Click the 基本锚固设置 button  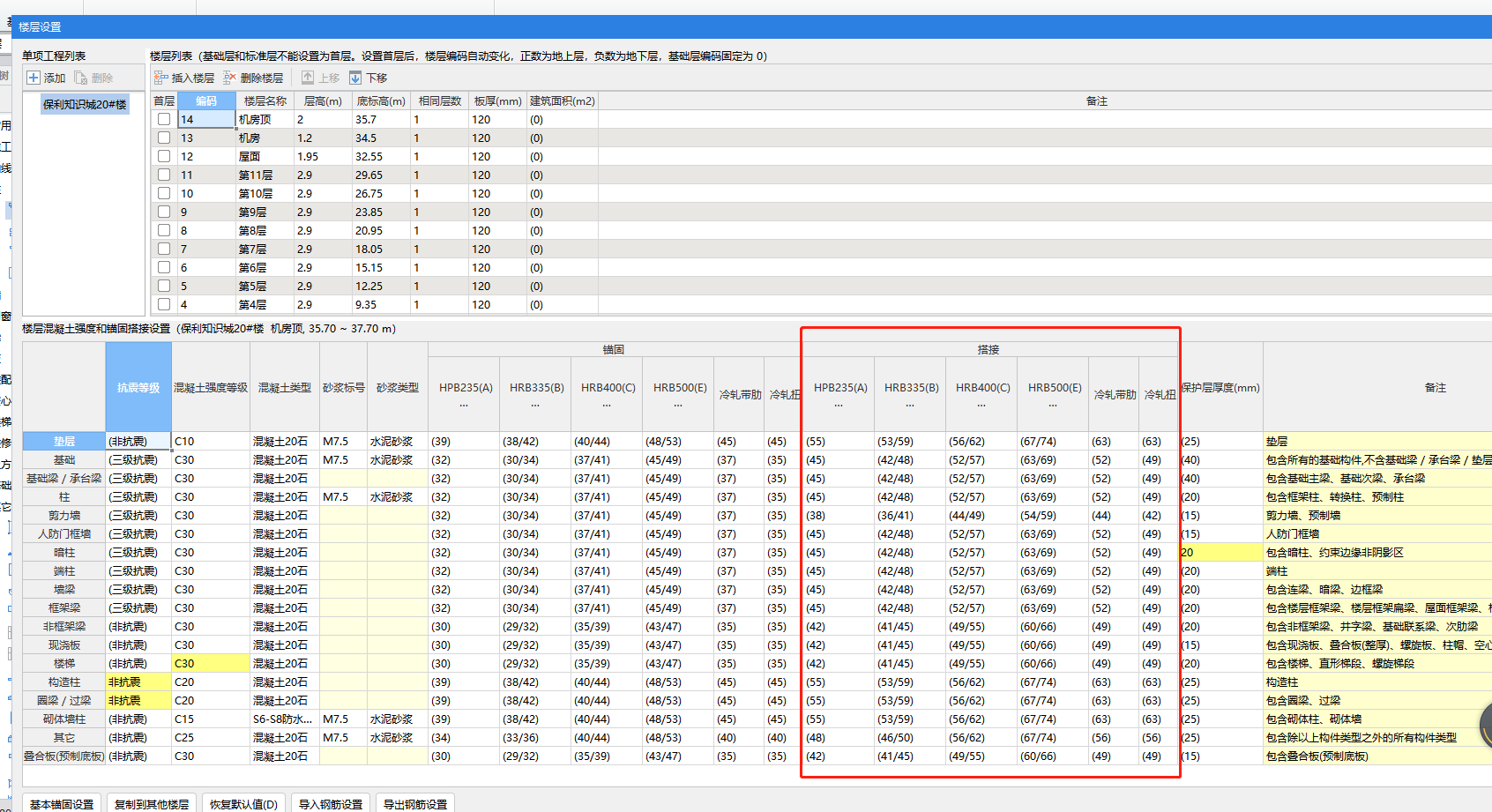(62, 803)
